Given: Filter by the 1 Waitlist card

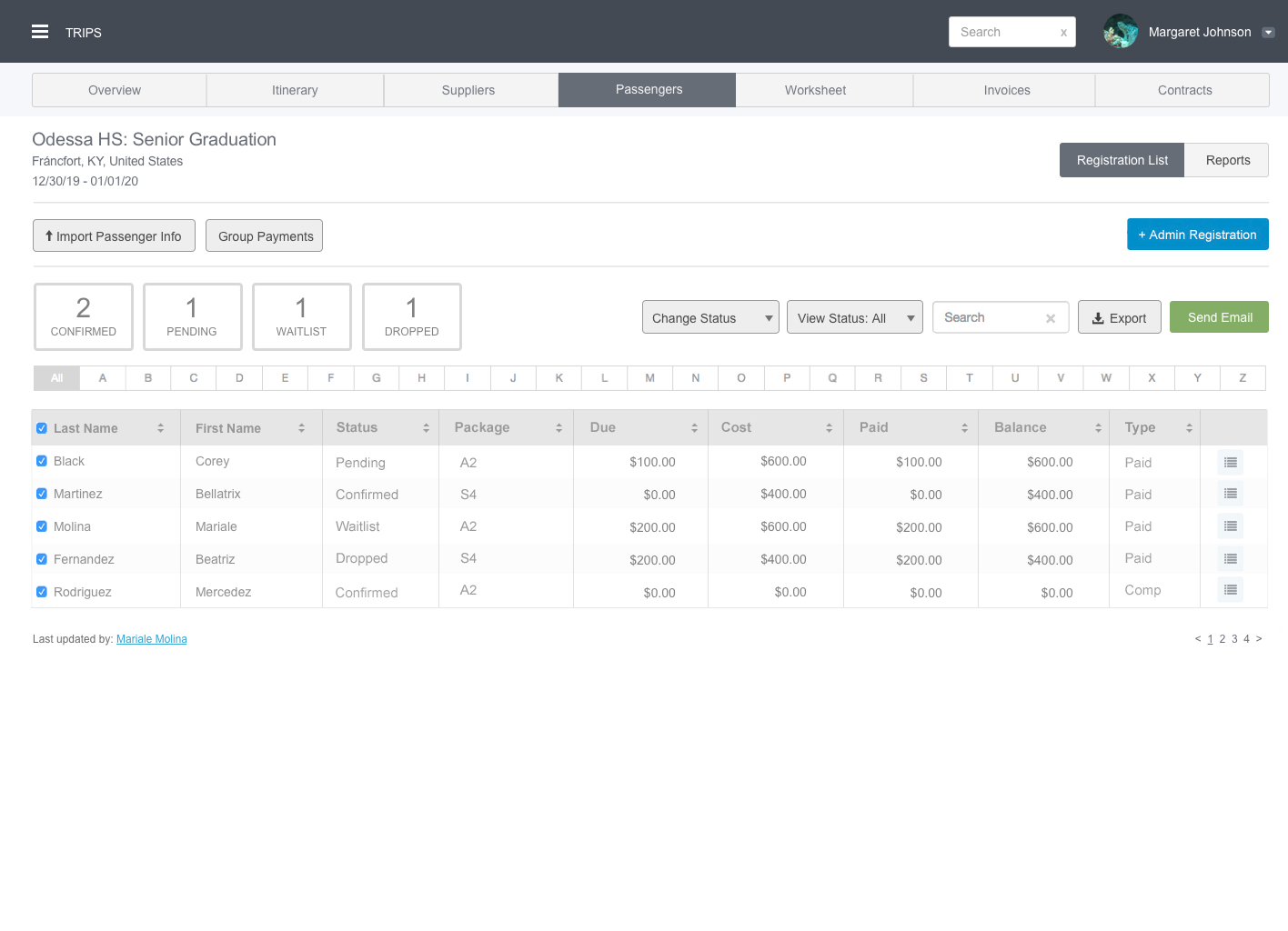Looking at the screenshot, I should pyautogui.click(x=302, y=316).
